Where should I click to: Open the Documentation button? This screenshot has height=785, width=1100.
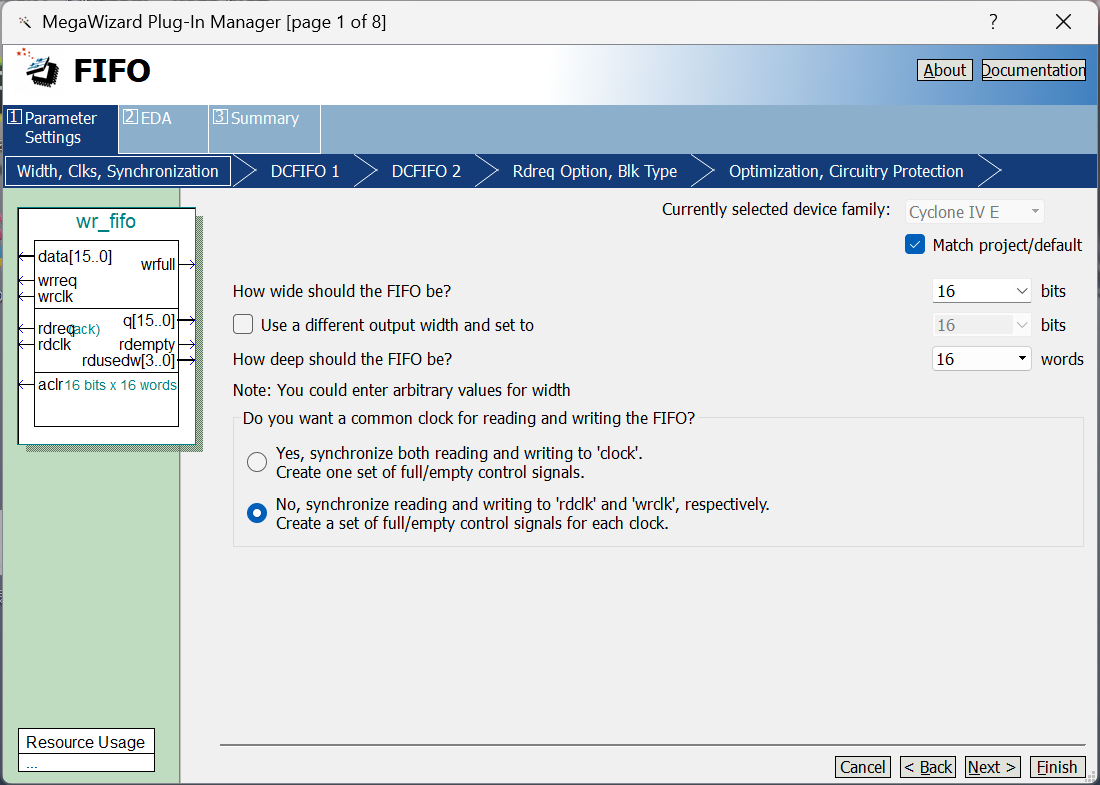click(1033, 70)
